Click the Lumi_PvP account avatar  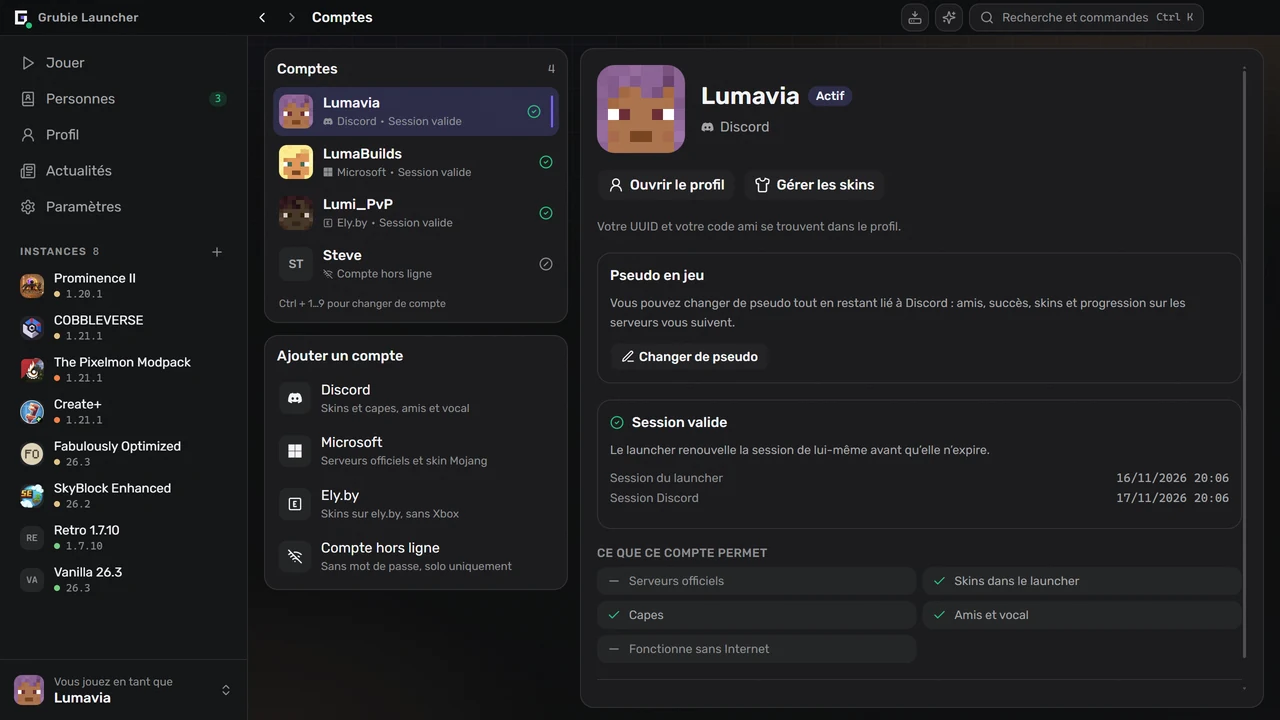(296, 213)
